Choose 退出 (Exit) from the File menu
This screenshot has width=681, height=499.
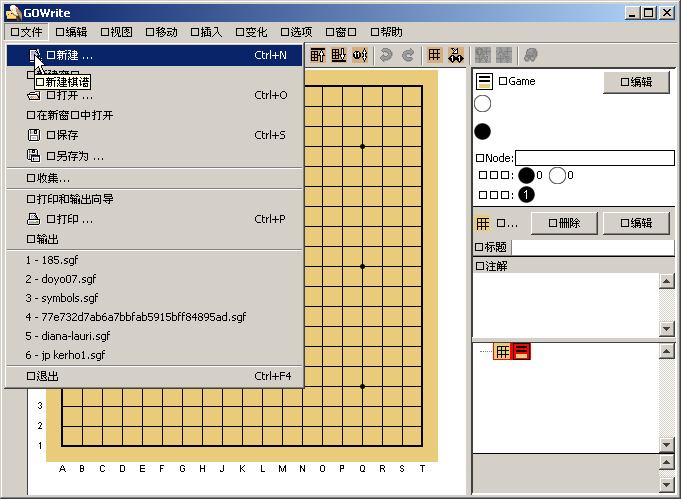pyautogui.click(x=155, y=376)
